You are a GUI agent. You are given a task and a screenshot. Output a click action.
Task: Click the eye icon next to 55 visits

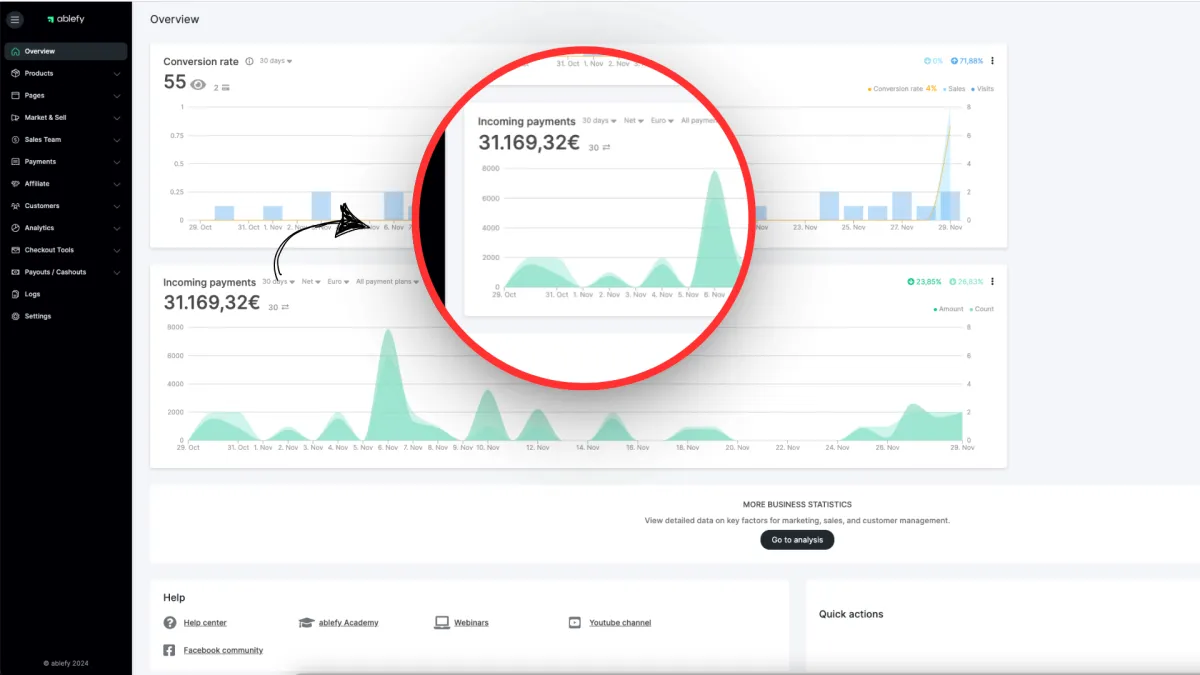pos(198,85)
